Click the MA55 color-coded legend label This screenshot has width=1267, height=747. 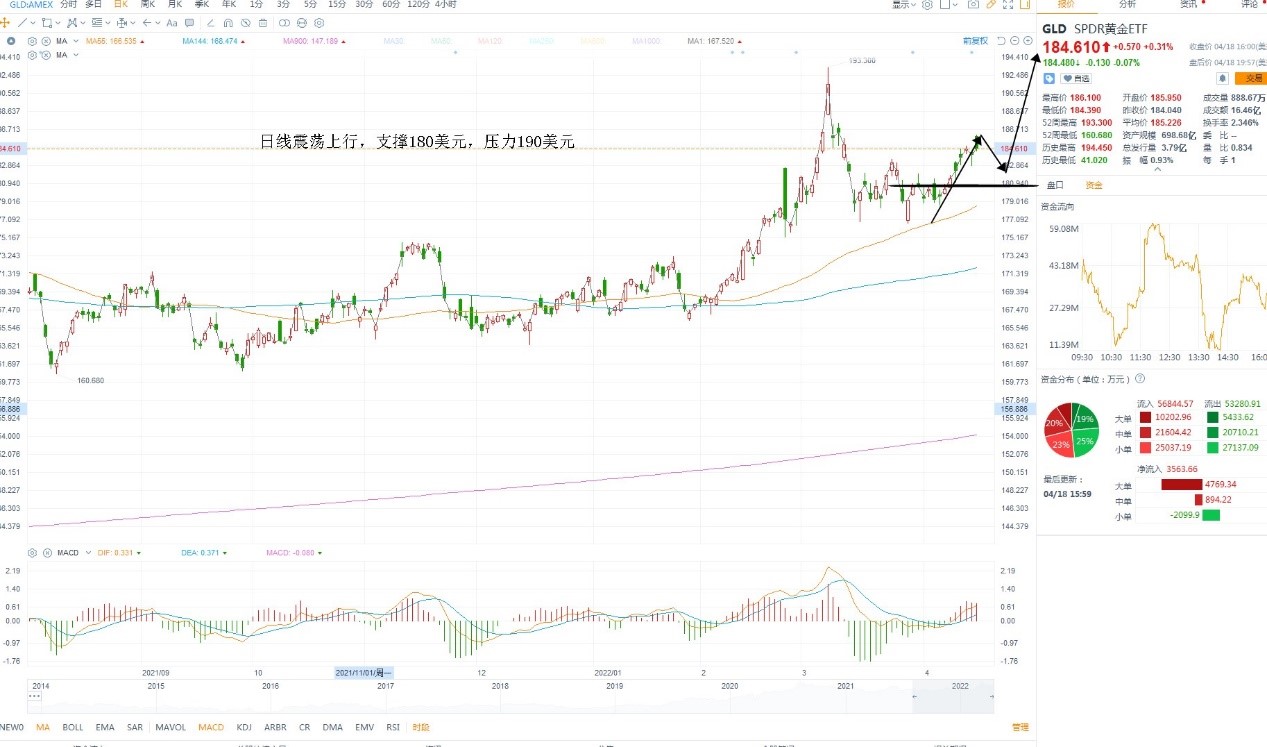[x=109, y=41]
